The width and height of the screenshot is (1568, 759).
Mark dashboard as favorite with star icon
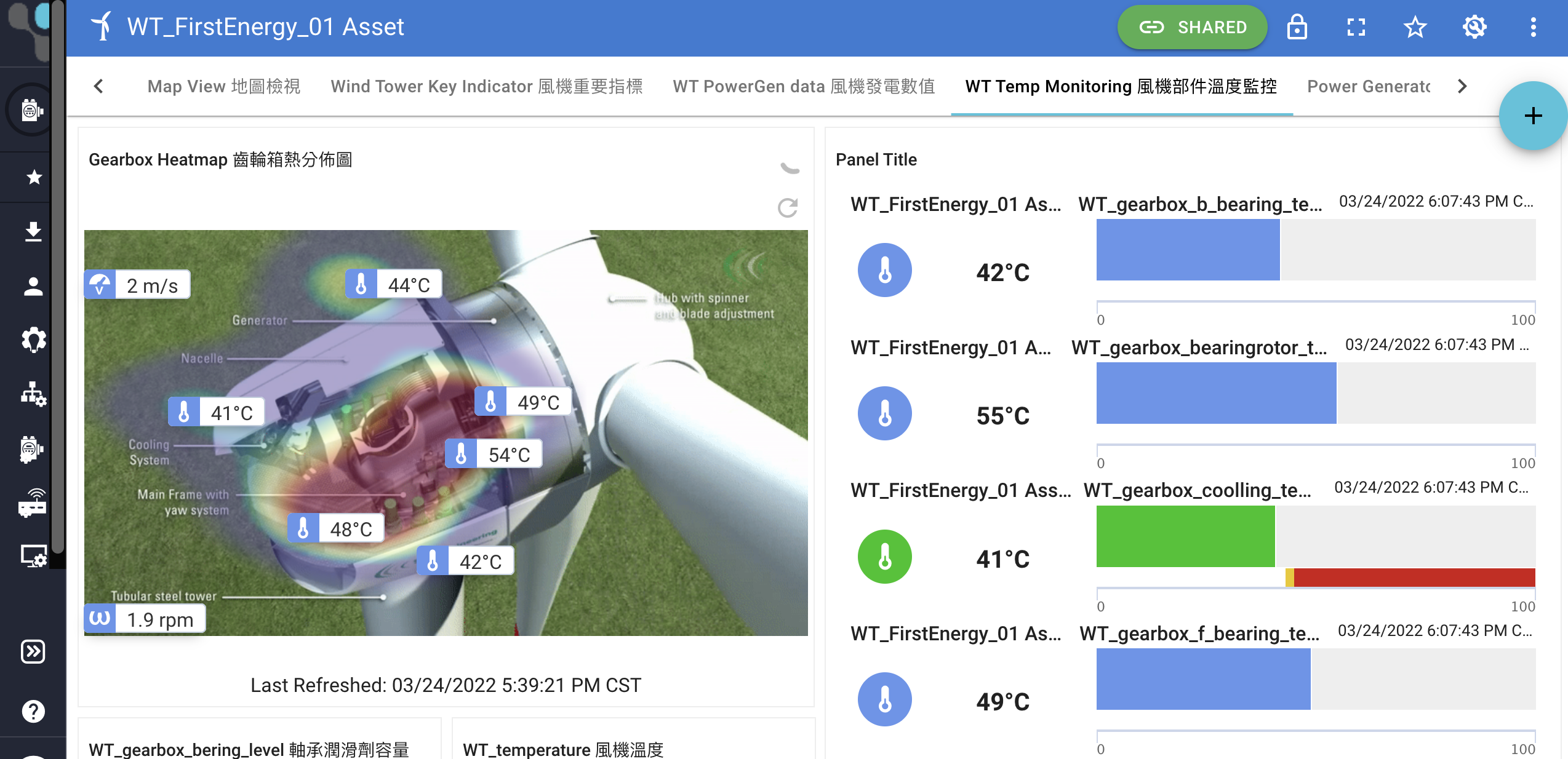coord(1415,27)
